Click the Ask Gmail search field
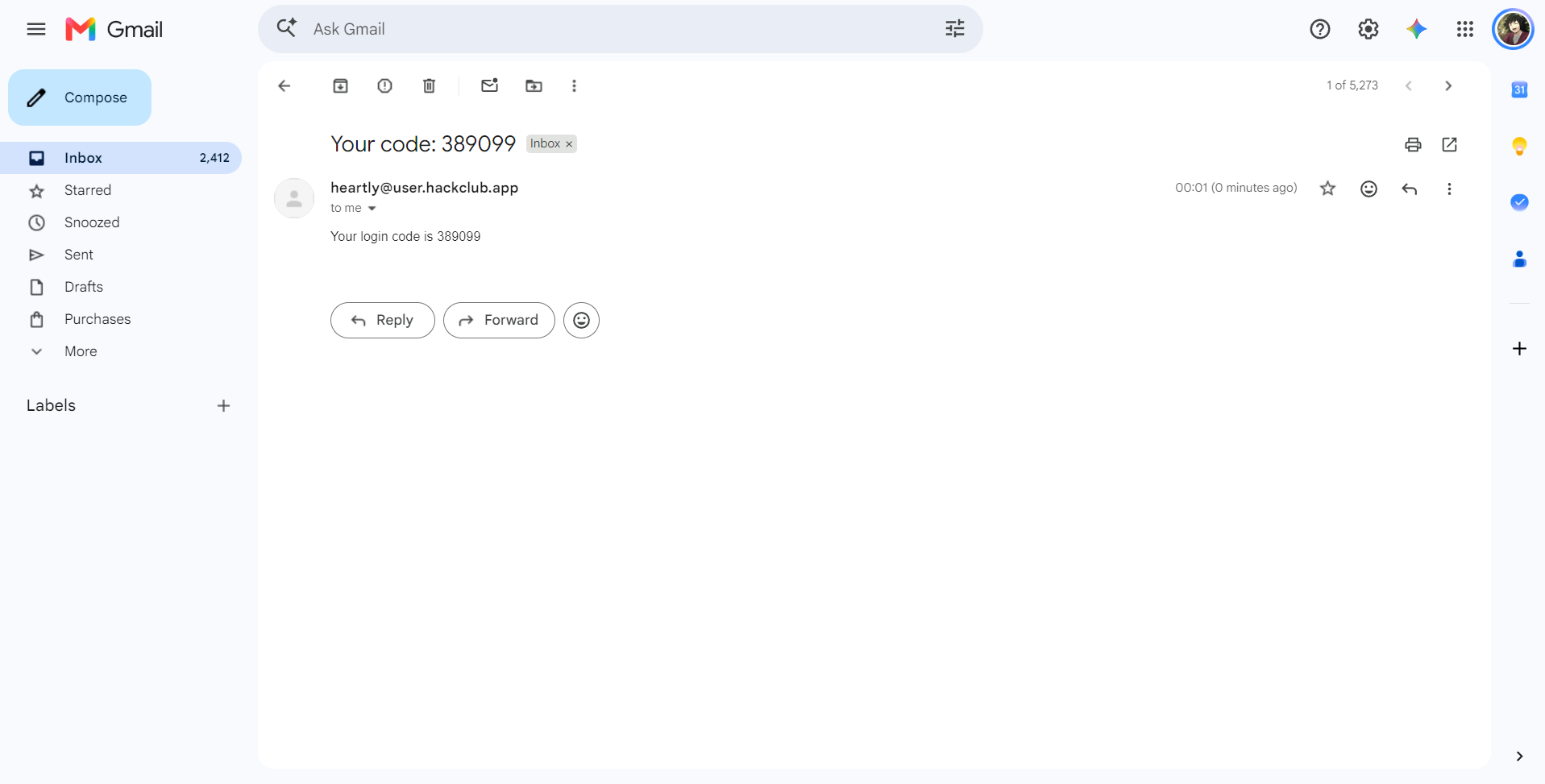The height and width of the screenshot is (784, 1545). pyautogui.click(x=621, y=29)
